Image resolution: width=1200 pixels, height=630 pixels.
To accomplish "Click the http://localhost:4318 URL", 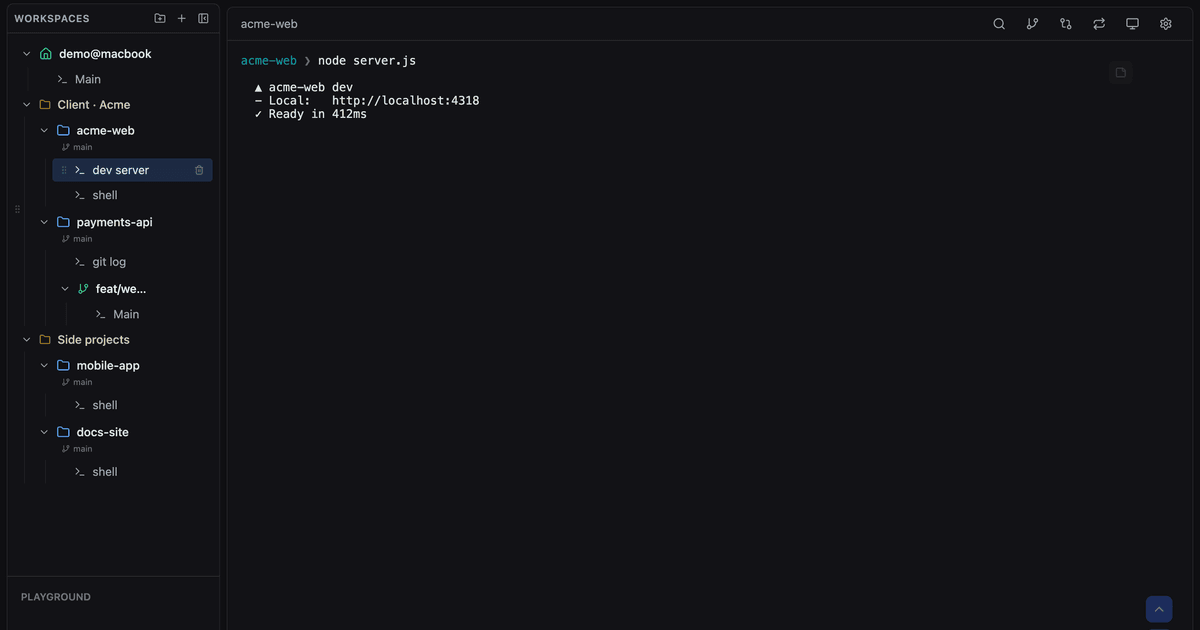I will pos(406,101).
